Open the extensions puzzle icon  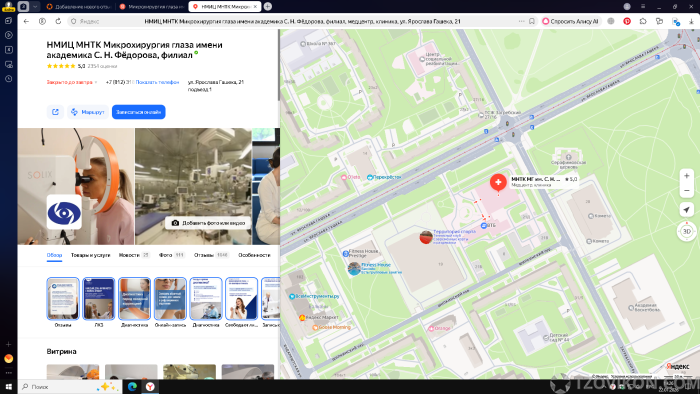coord(643,21)
